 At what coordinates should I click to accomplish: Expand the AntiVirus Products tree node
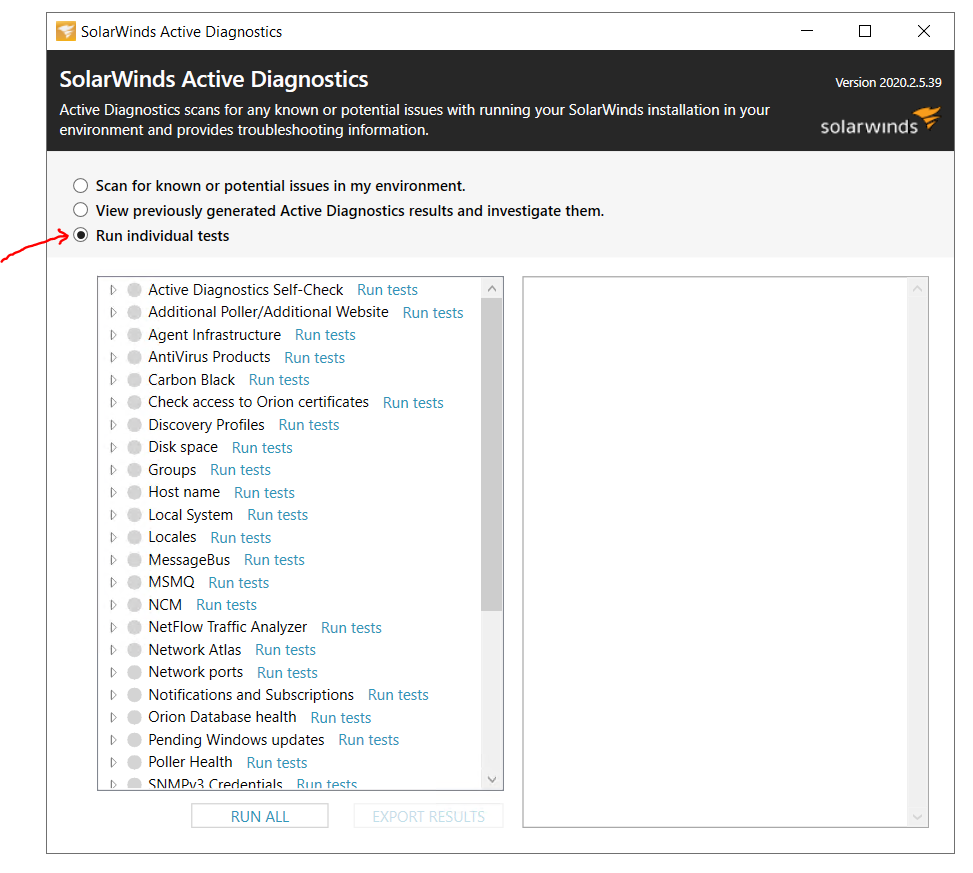(x=113, y=357)
